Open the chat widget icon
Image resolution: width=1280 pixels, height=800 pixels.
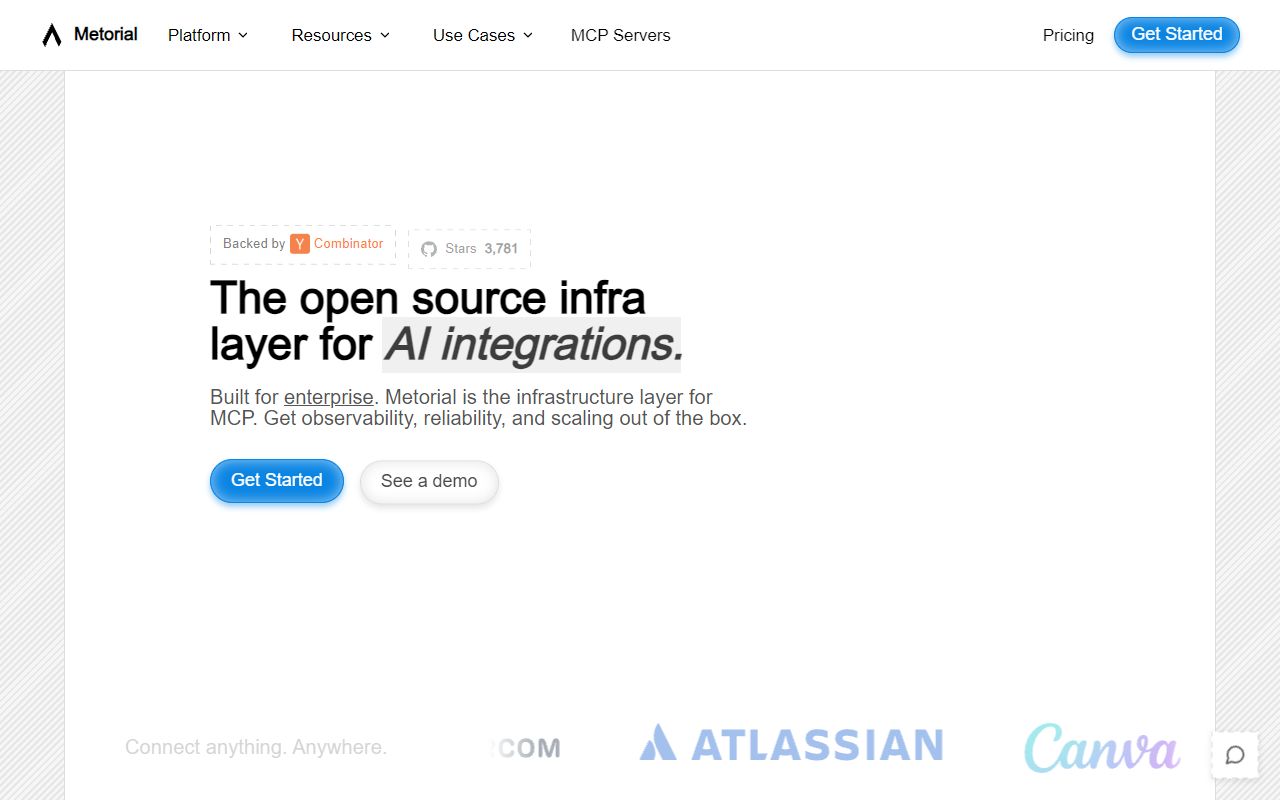[1235, 755]
